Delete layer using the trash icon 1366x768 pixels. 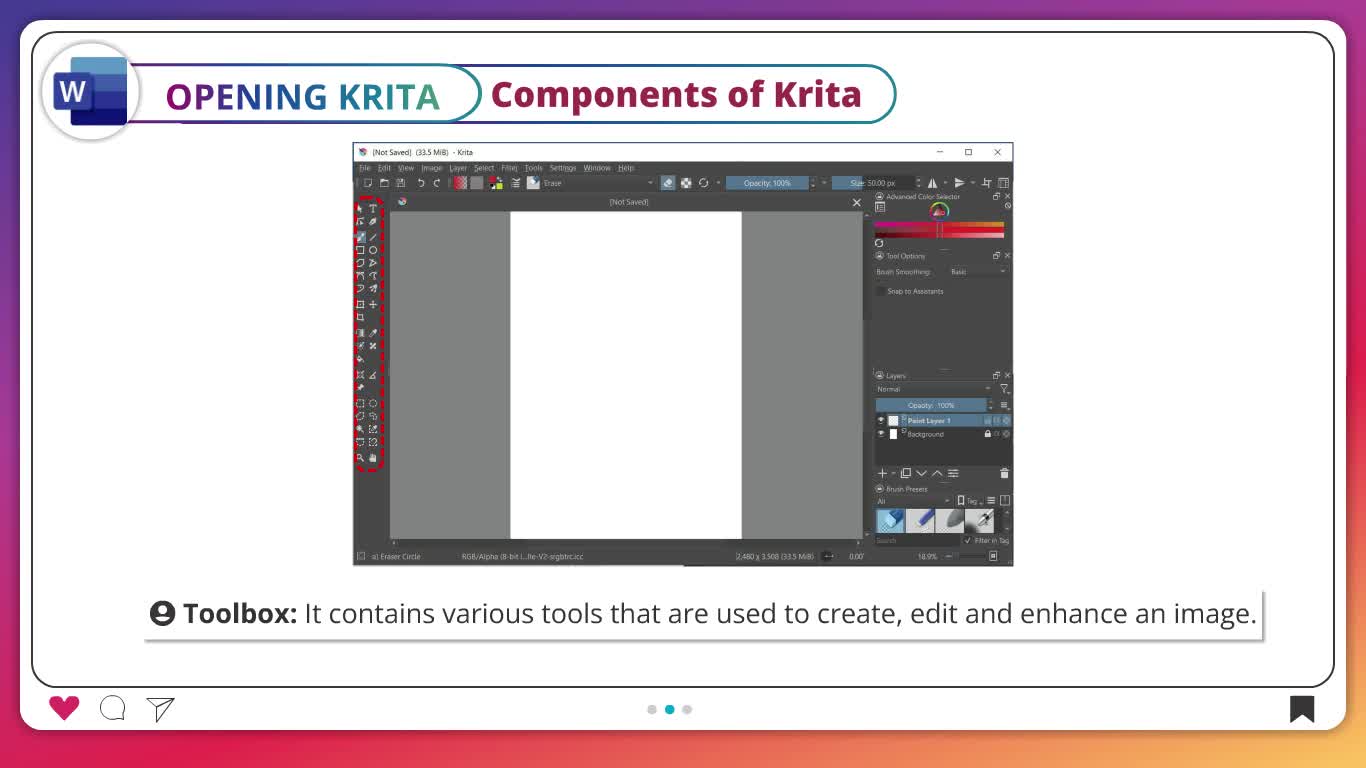point(1004,473)
